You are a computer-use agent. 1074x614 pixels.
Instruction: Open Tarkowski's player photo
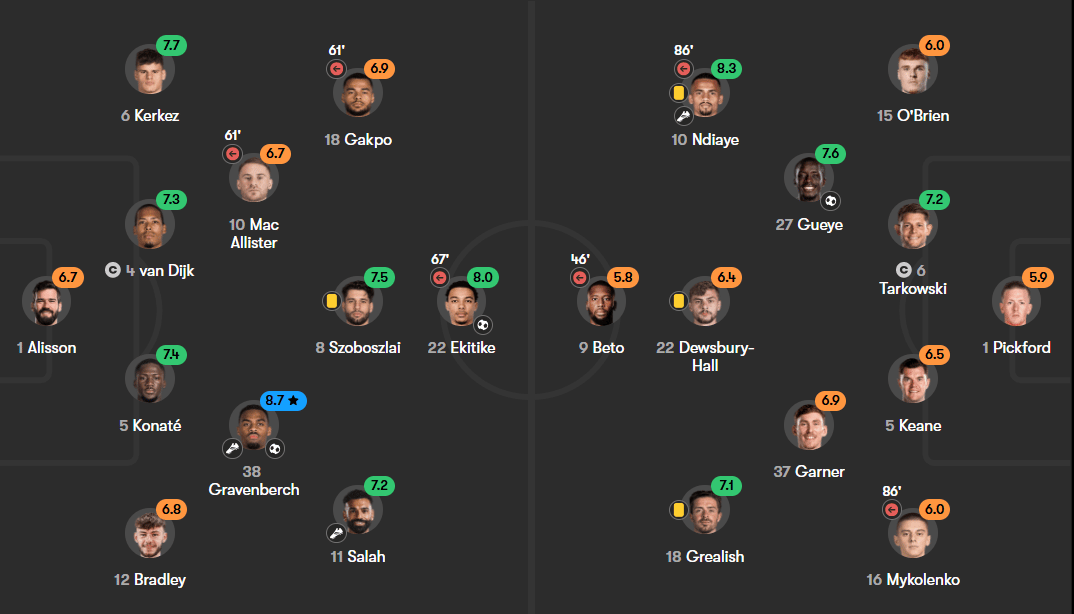tap(913, 224)
